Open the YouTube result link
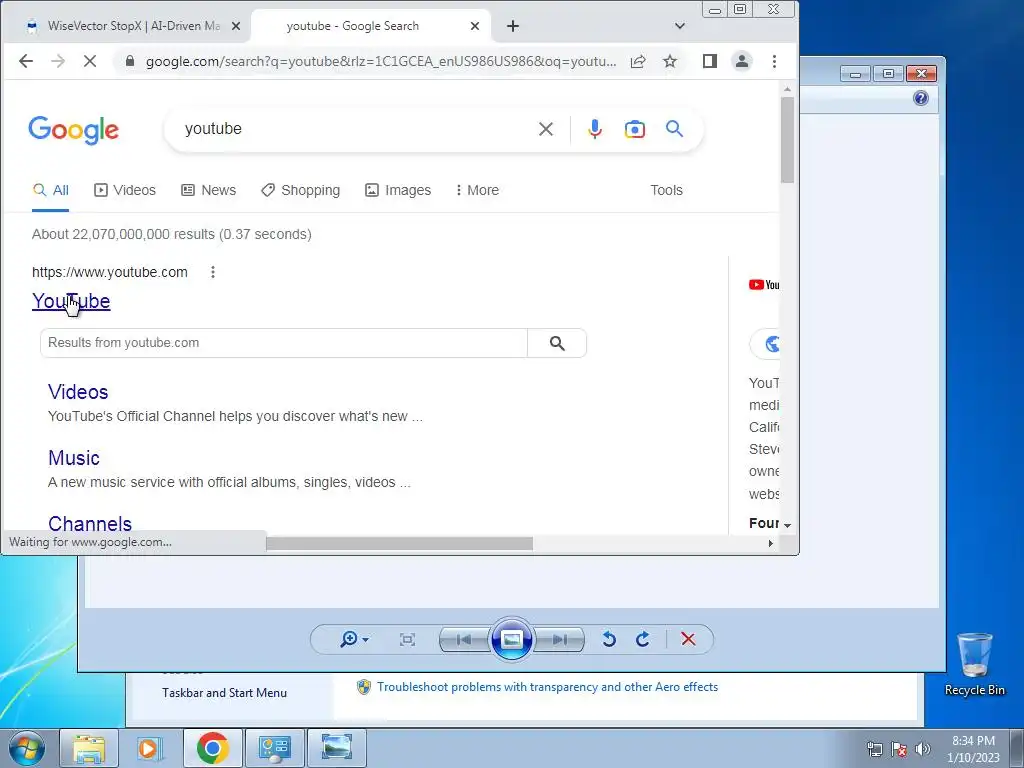1024x768 pixels. point(71,301)
